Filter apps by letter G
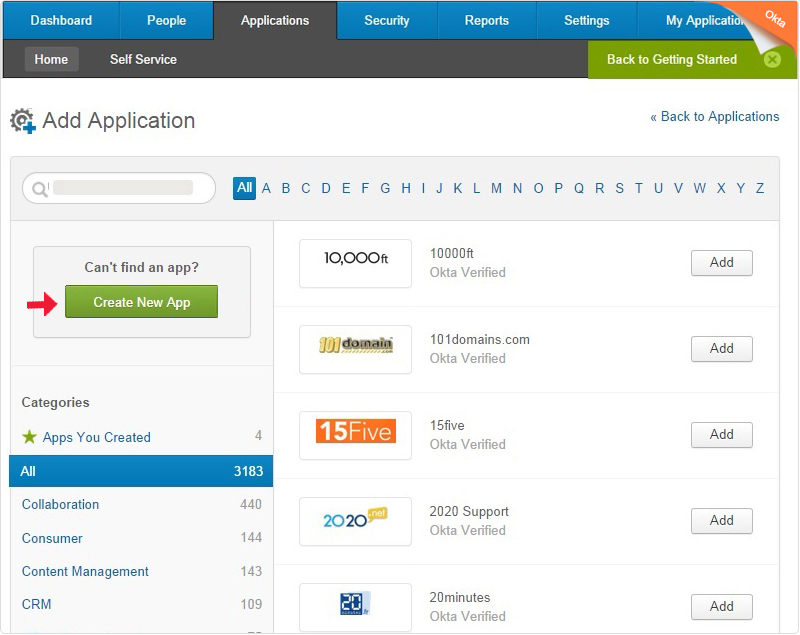Viewport: 800px width, 635px height. click(x=385, y=189)
